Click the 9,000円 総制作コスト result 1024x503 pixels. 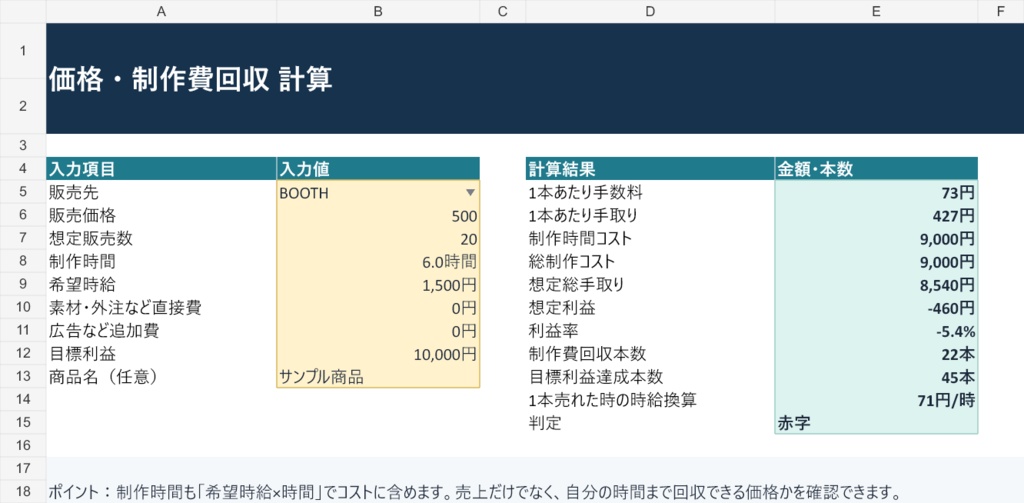click(x=876, y=263)
